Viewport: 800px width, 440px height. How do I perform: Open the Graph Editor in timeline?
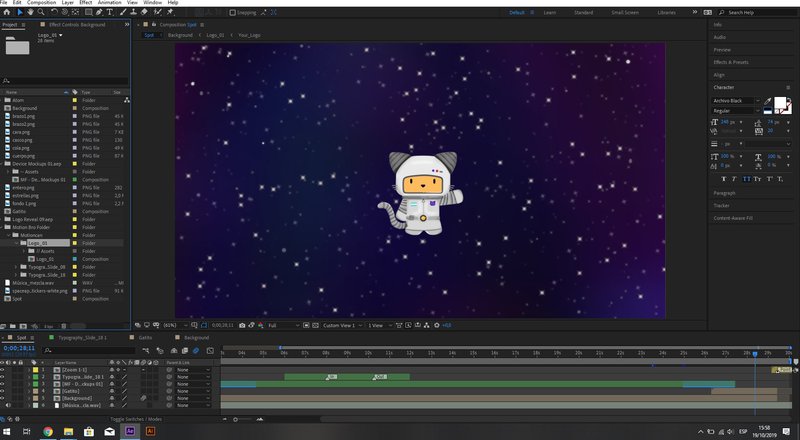pos(210,351)
